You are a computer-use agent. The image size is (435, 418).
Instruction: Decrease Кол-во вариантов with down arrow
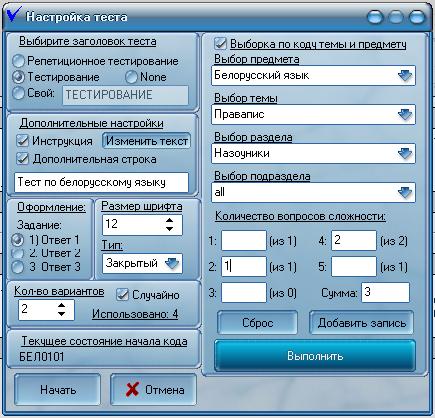[61, 314]
